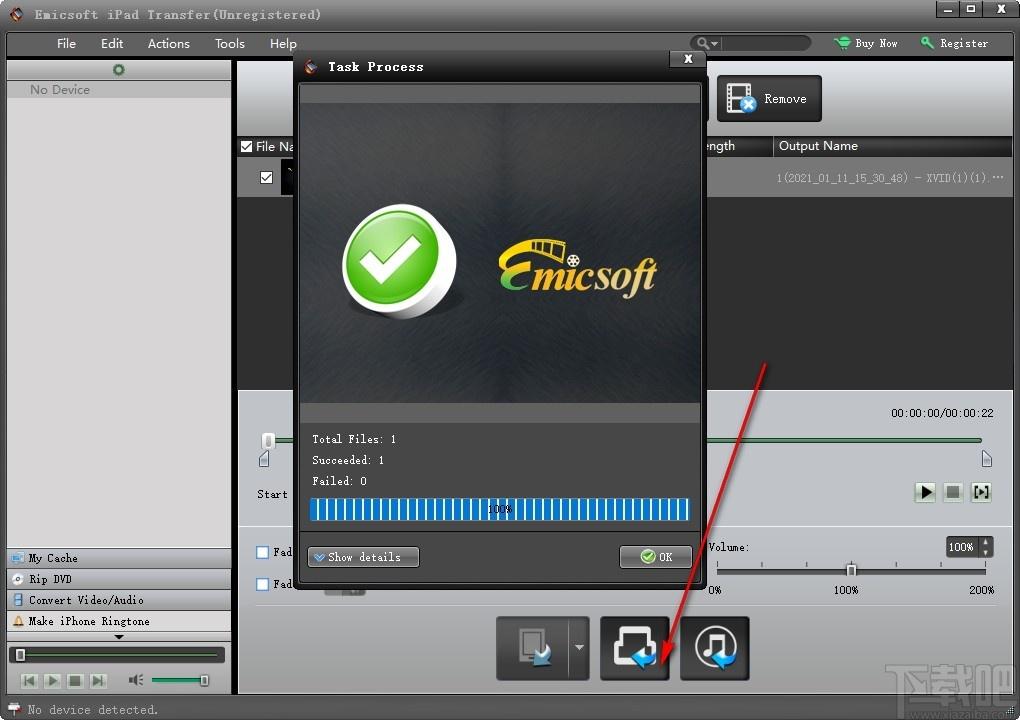The height and width of the screenshot is (720, 1020).
Task: Click the search field in toolbar
Action: click(x=766, y=44)
